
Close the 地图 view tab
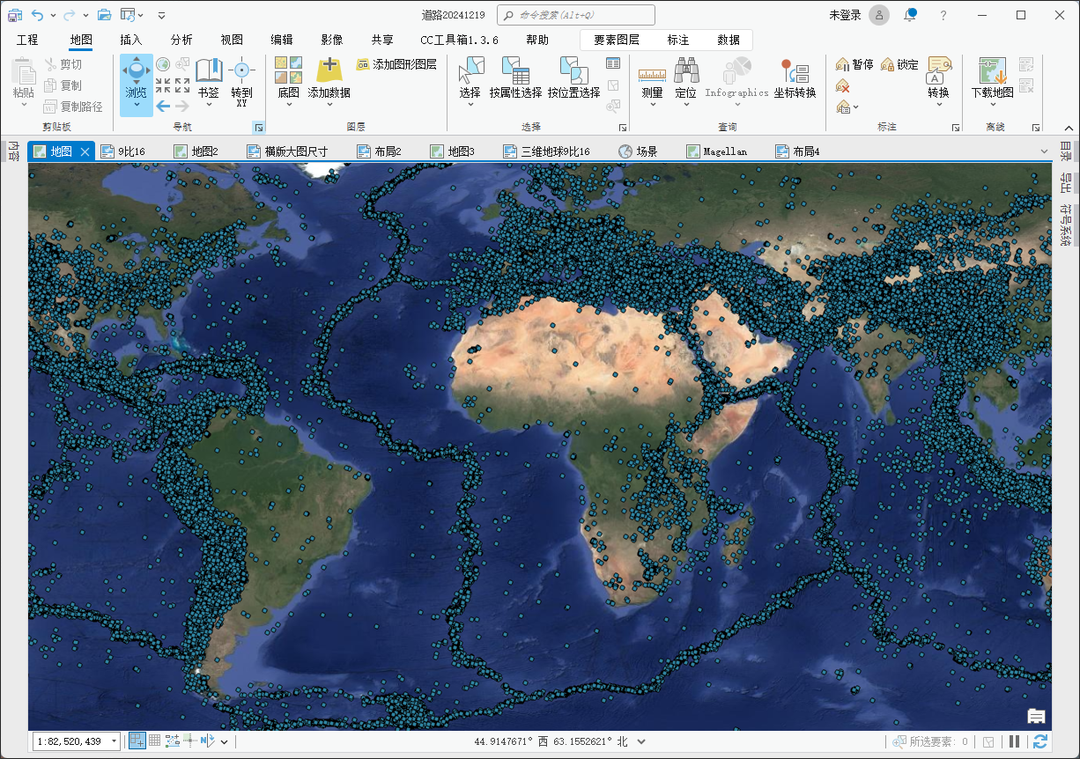85,152
